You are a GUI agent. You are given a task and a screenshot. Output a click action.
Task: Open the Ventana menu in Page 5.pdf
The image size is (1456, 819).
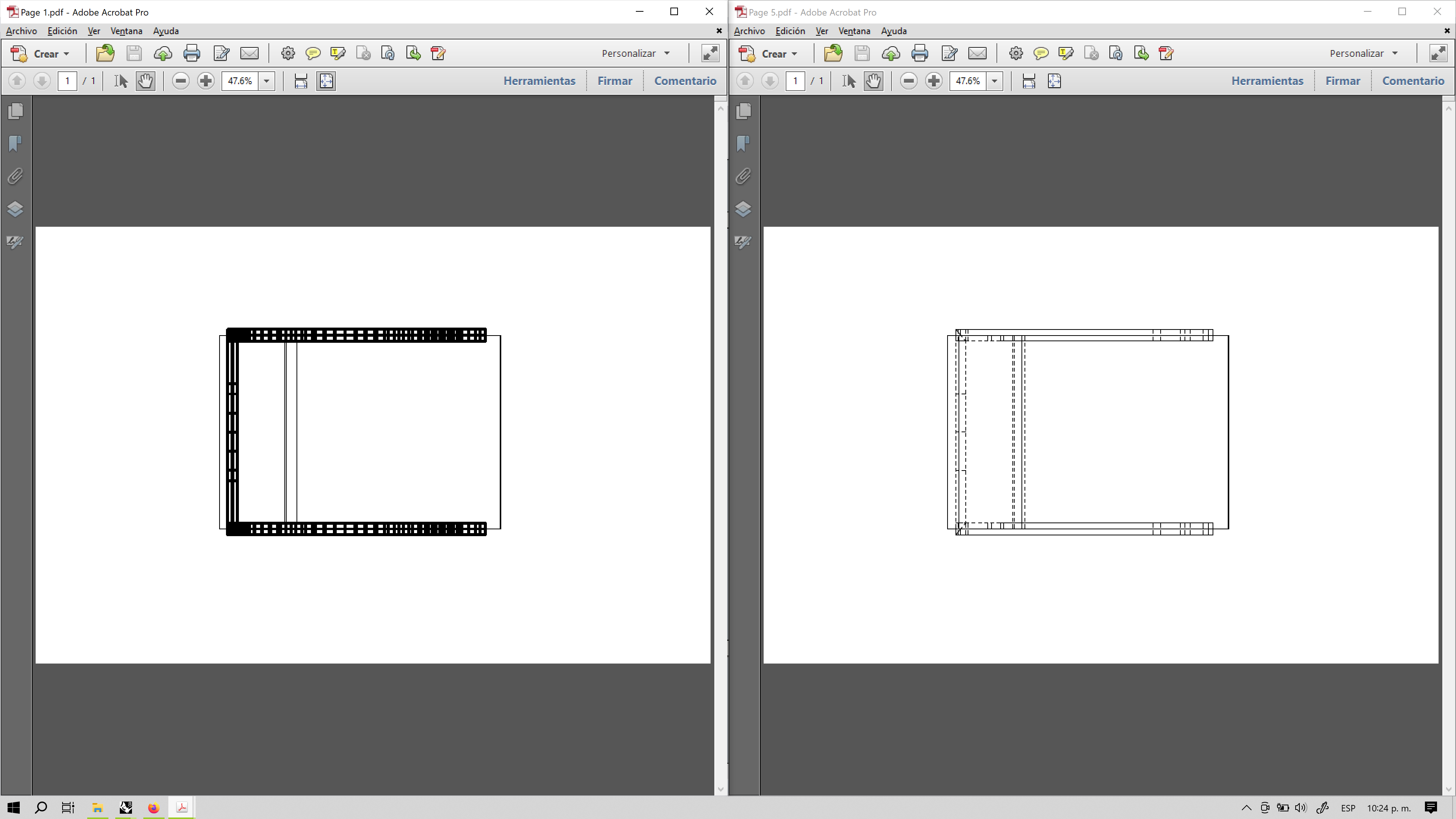854,31
